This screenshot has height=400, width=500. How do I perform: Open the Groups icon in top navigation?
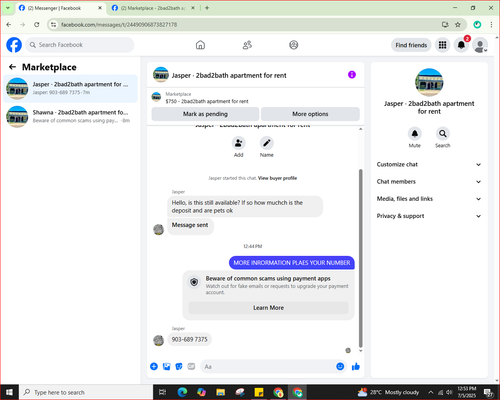click(294, 45)
